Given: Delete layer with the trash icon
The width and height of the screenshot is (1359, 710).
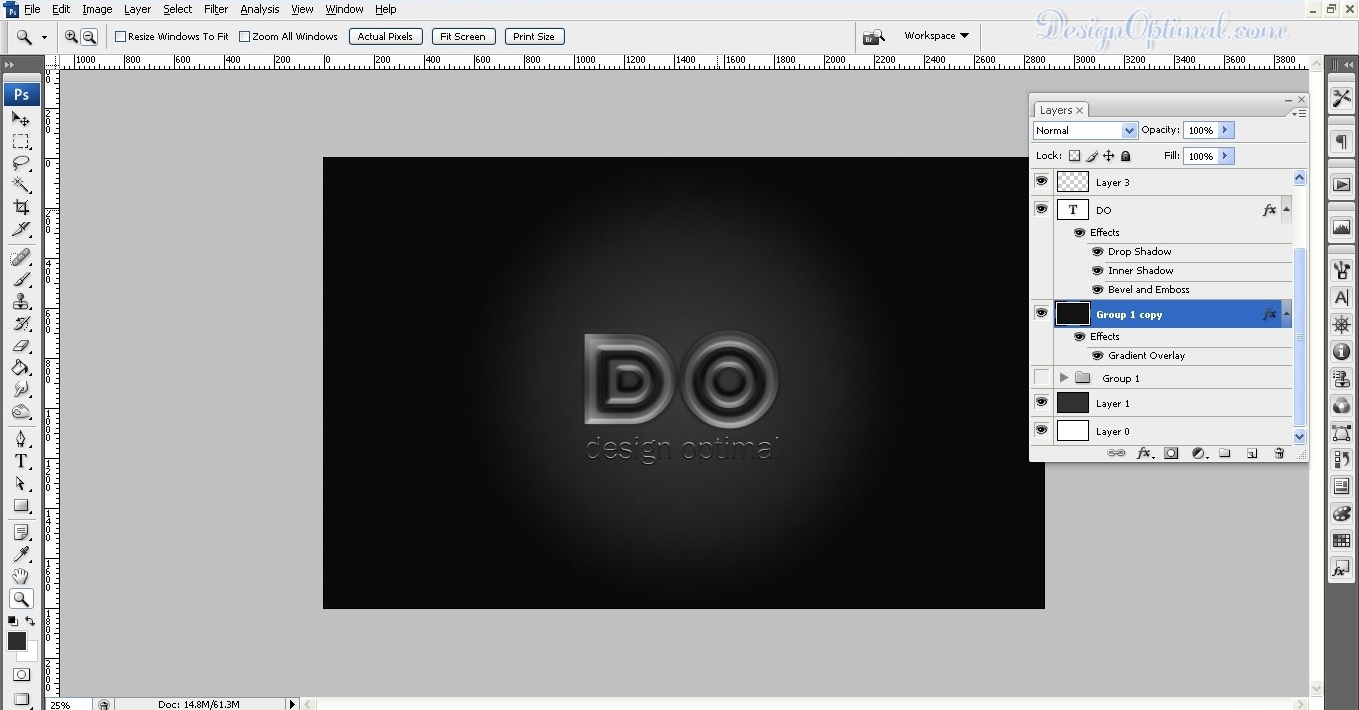Looking at the screenshot, I should tap(1278, 453).
